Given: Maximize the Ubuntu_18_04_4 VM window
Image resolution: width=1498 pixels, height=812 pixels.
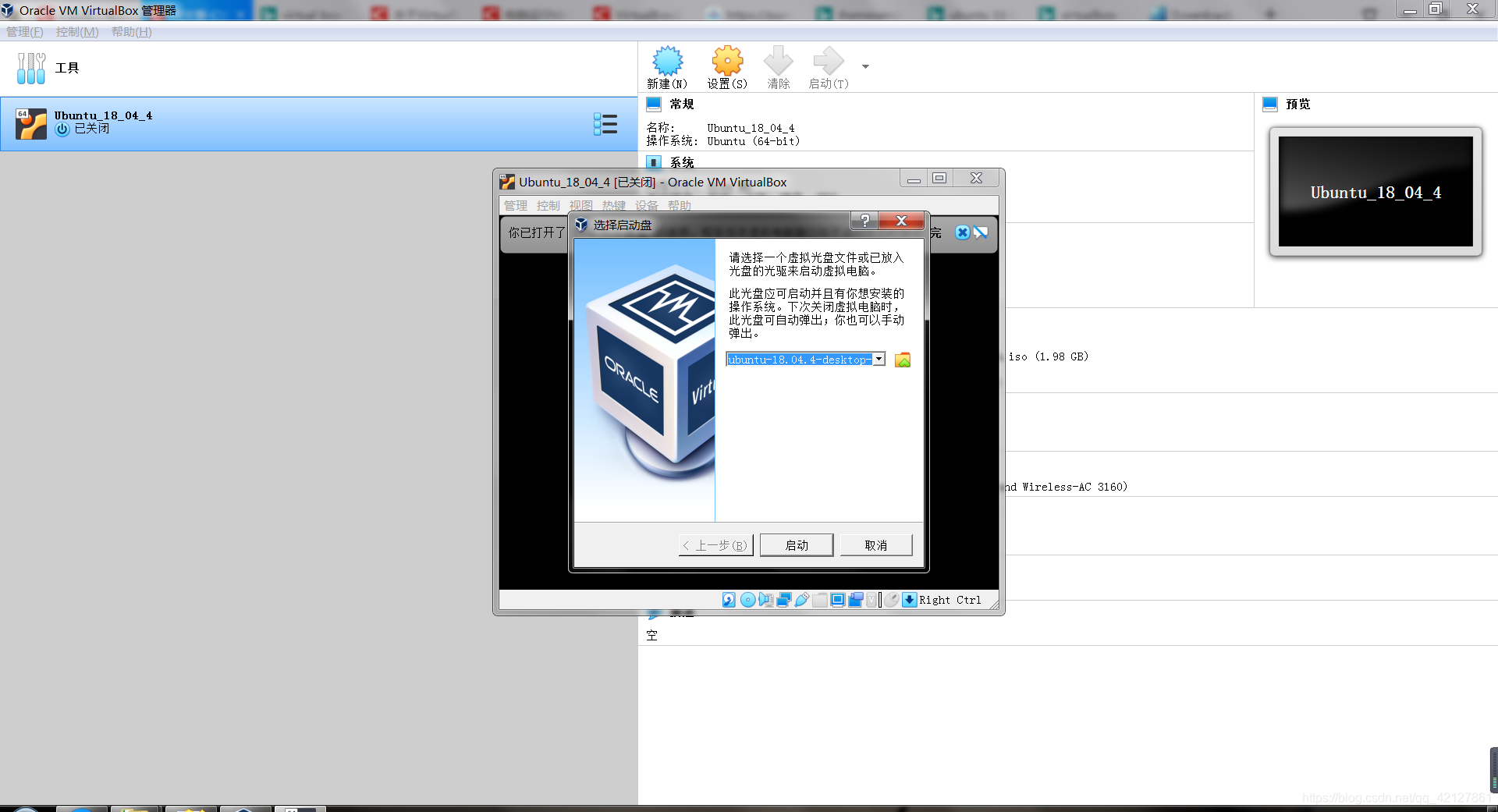Looking at the screenshot, I should click(x=939, y=179).
